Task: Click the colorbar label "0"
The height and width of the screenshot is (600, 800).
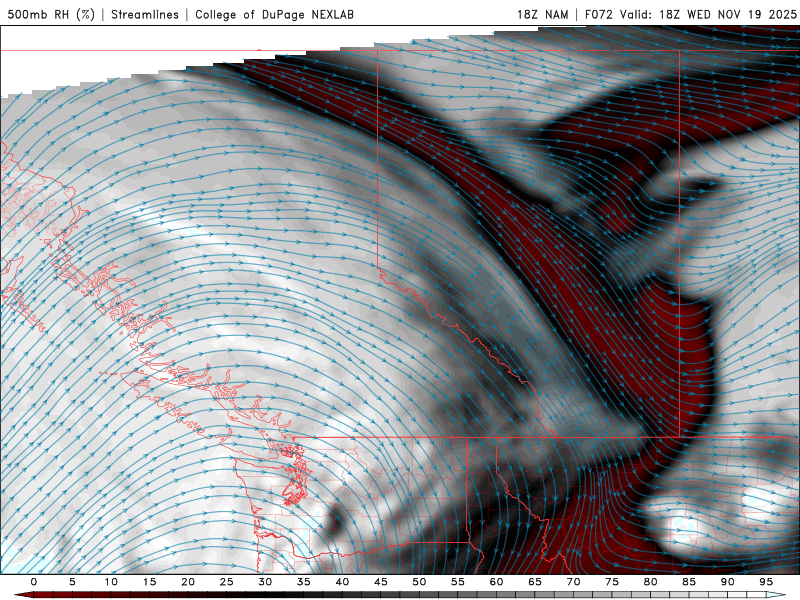Action: click(34, 582)
